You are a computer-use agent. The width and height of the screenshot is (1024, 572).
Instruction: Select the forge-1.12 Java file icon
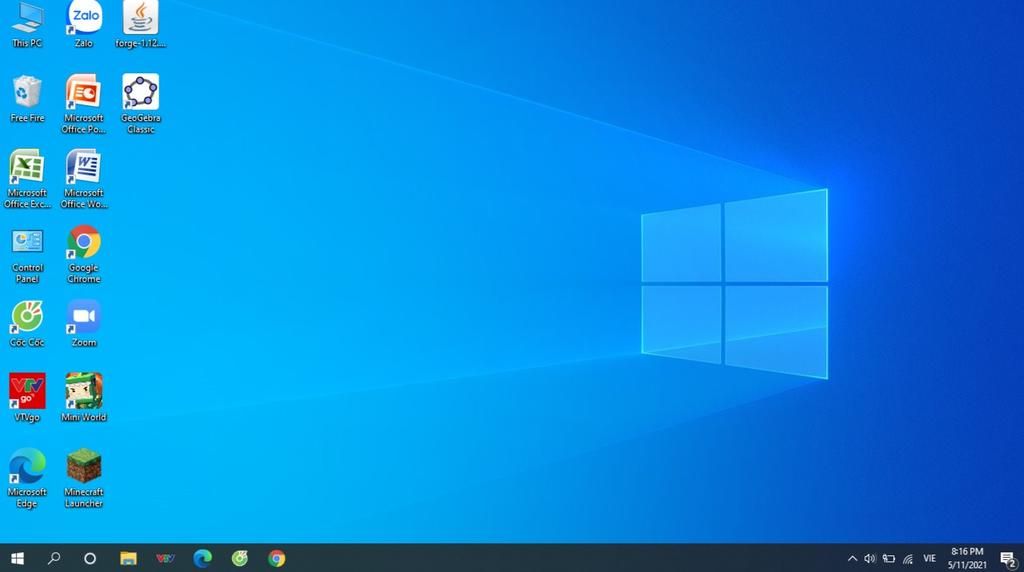pos(140,25)
